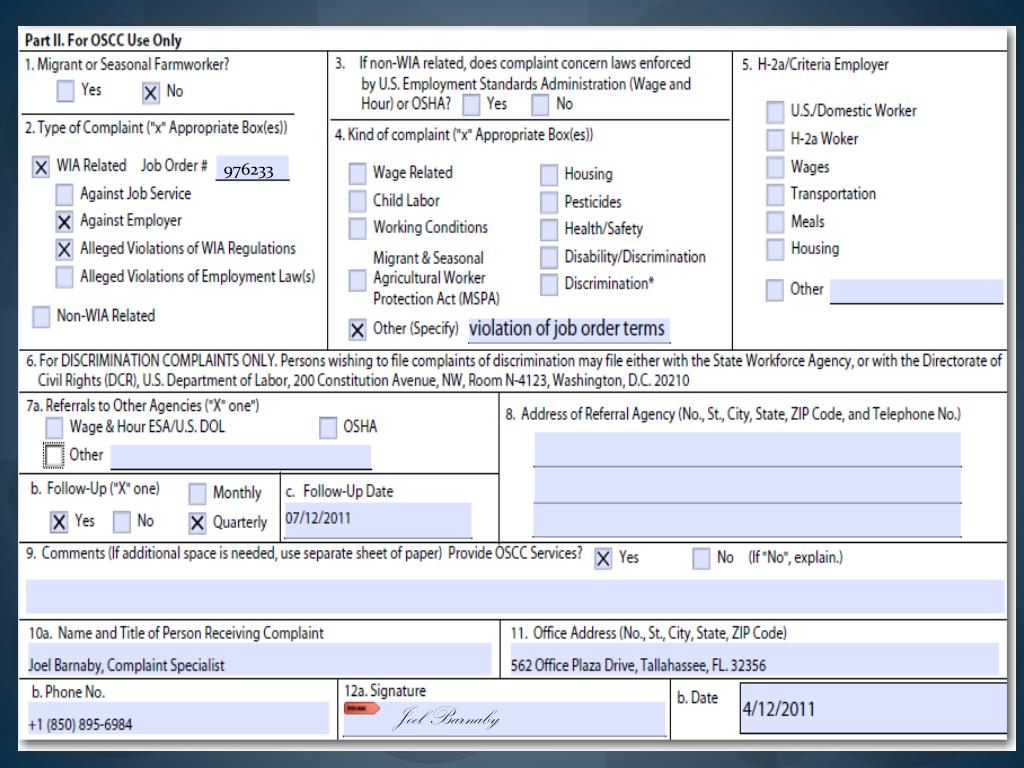Check the U.S./Domestic Worker box
The width and height of the screenshot is (1024, 768).
coord(775,112)
